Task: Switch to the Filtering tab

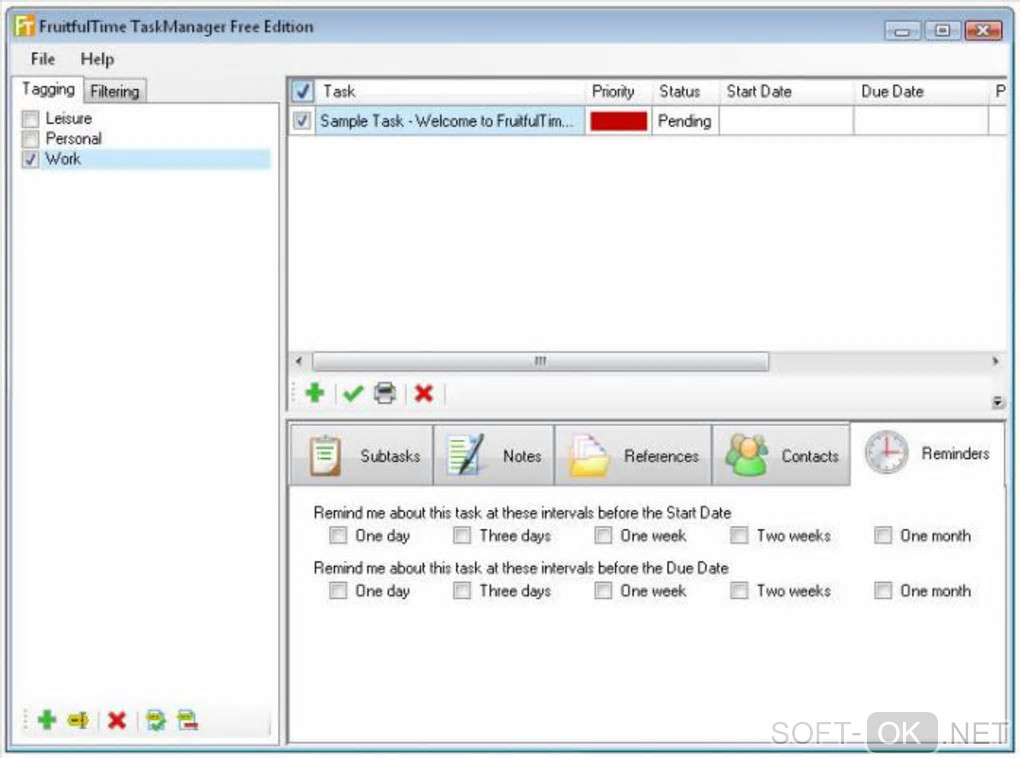Action: point(115,91)
